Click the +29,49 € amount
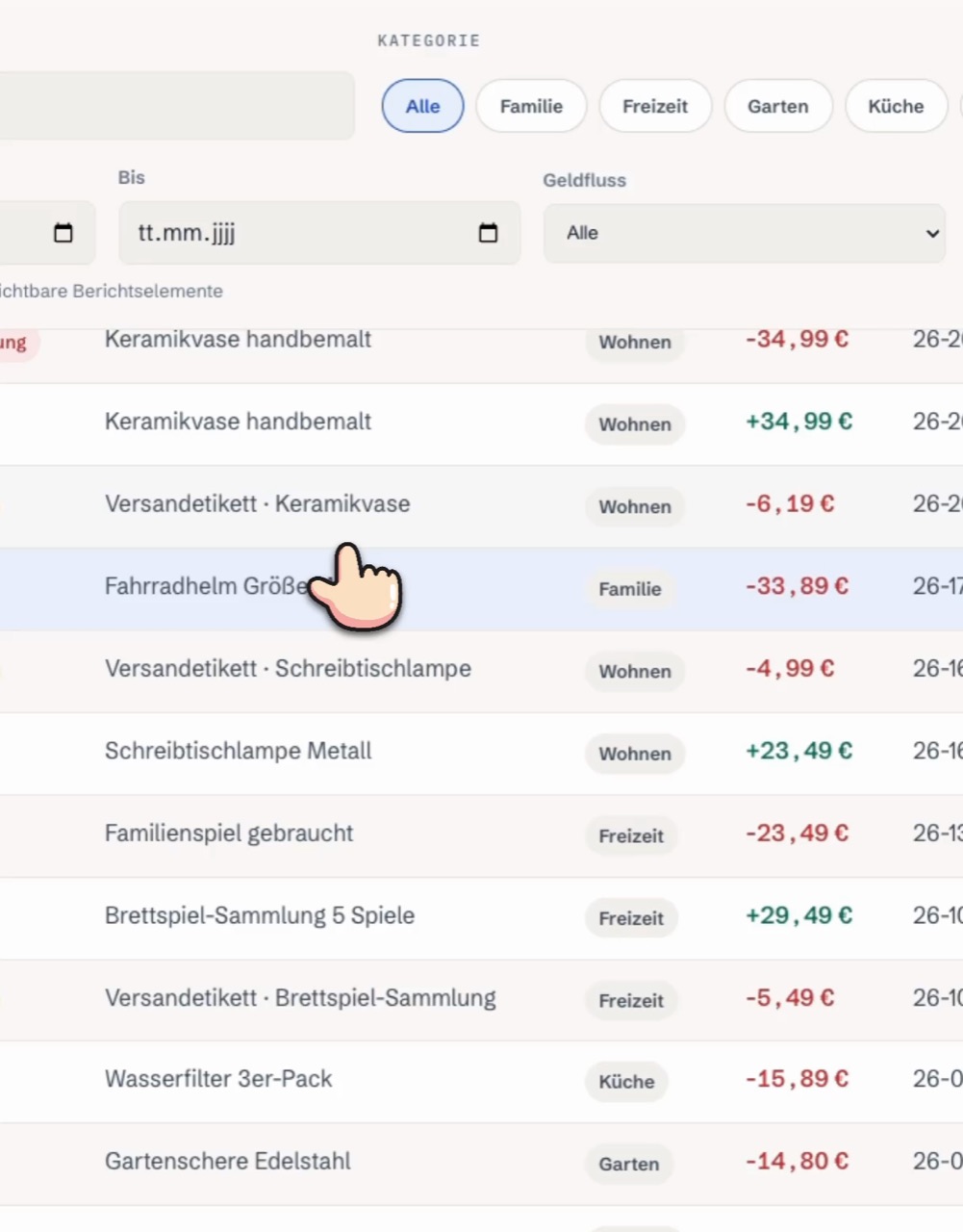 798,915
